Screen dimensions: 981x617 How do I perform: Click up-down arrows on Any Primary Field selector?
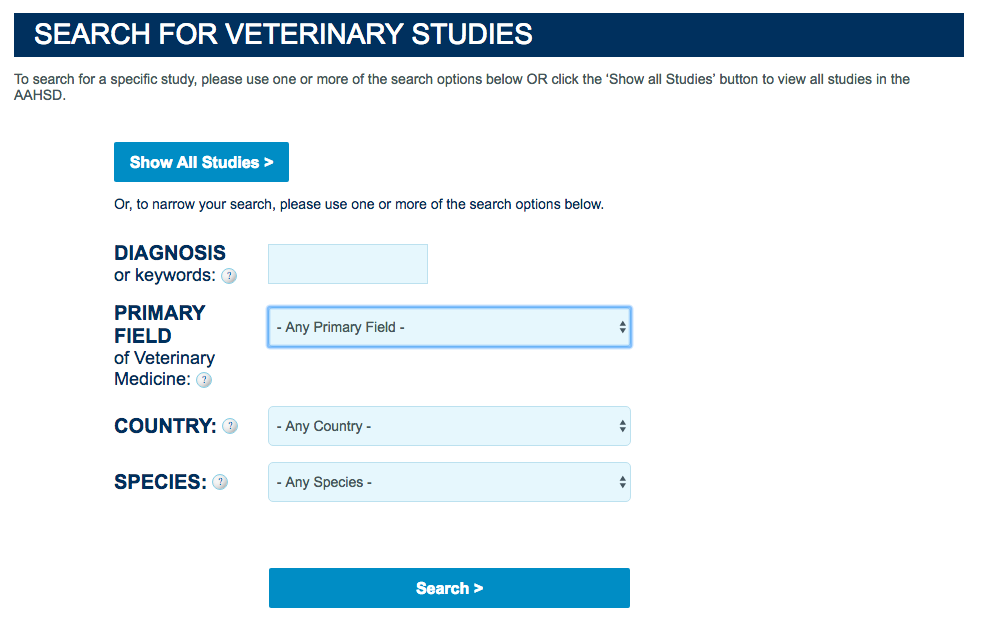[623, 327]
